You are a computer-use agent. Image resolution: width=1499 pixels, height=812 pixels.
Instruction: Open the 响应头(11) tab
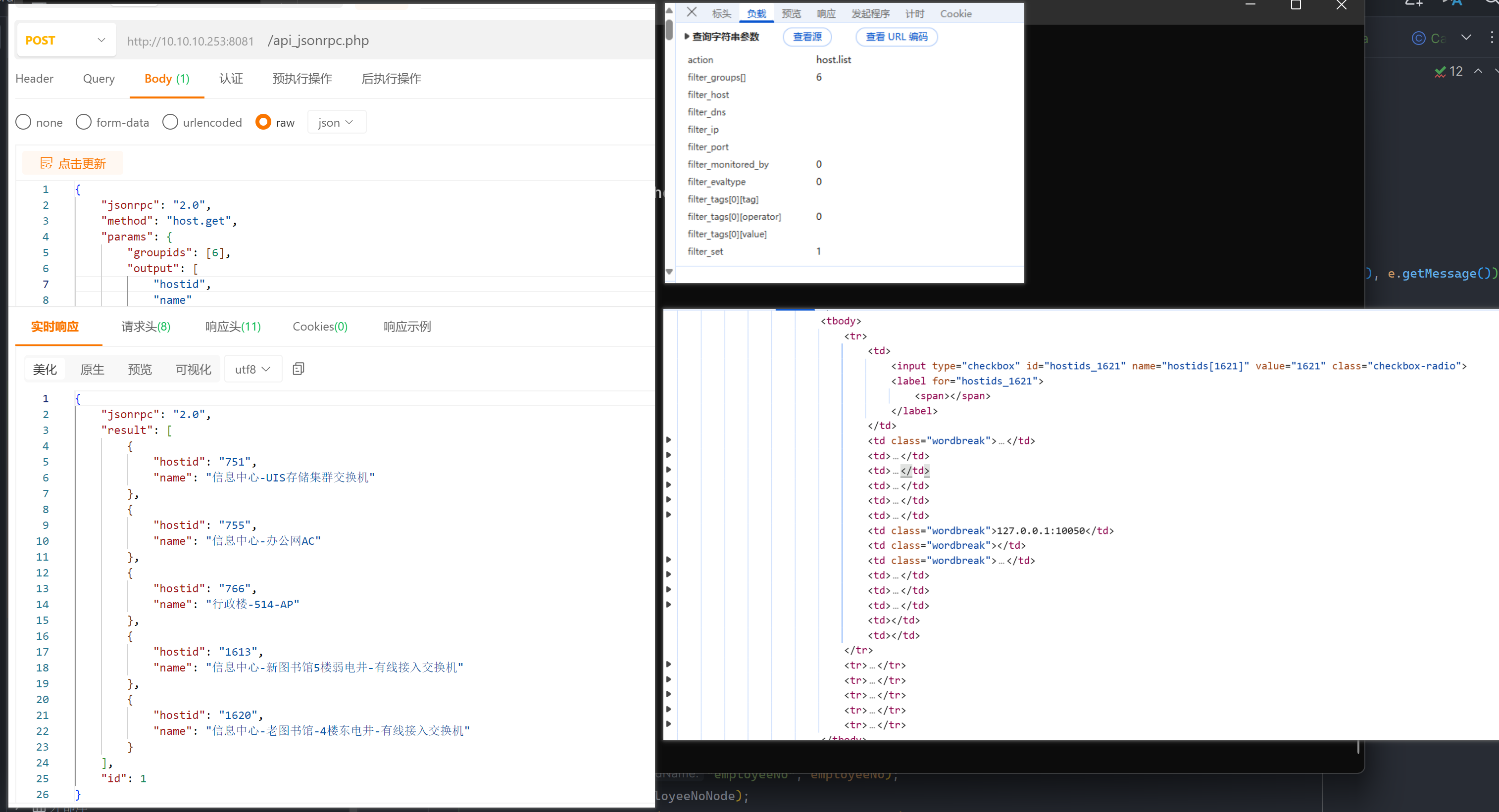click(x=233, y=326)
